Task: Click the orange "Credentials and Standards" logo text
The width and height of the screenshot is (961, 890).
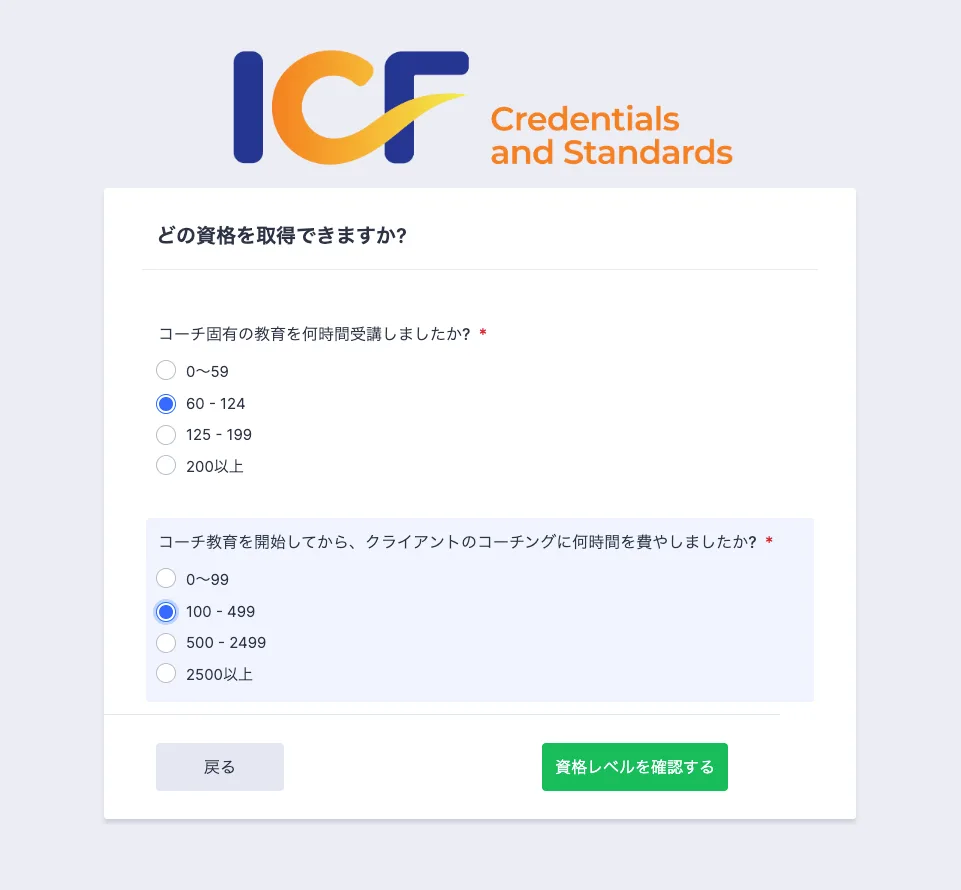Action: (611, 136)
